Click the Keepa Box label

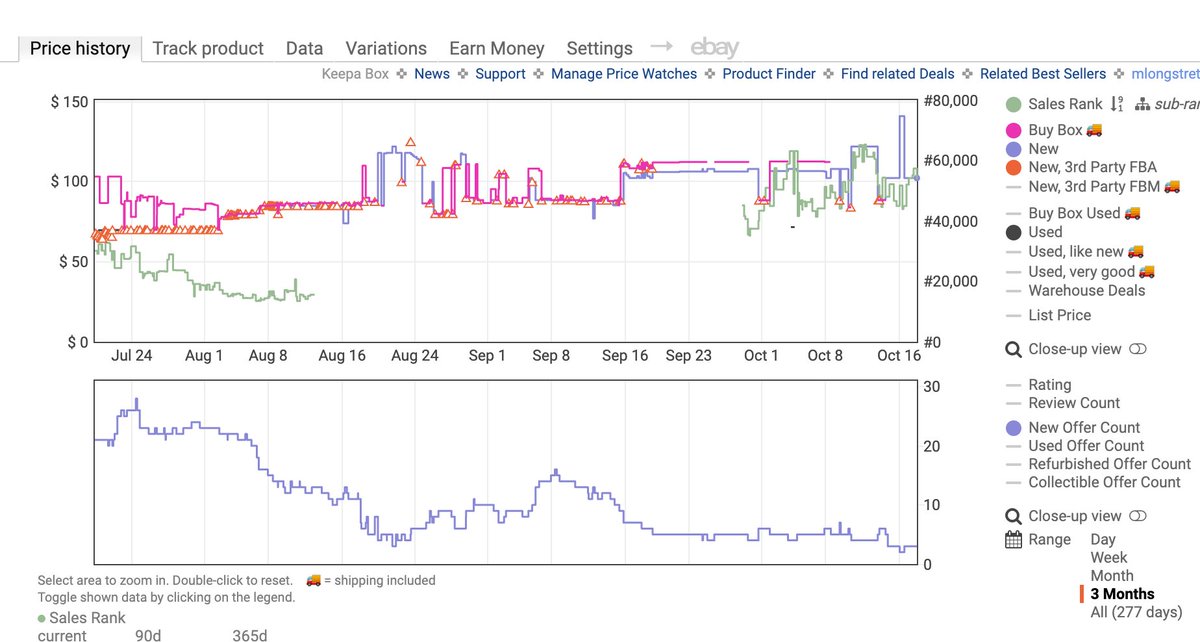[x=355, y=74]
